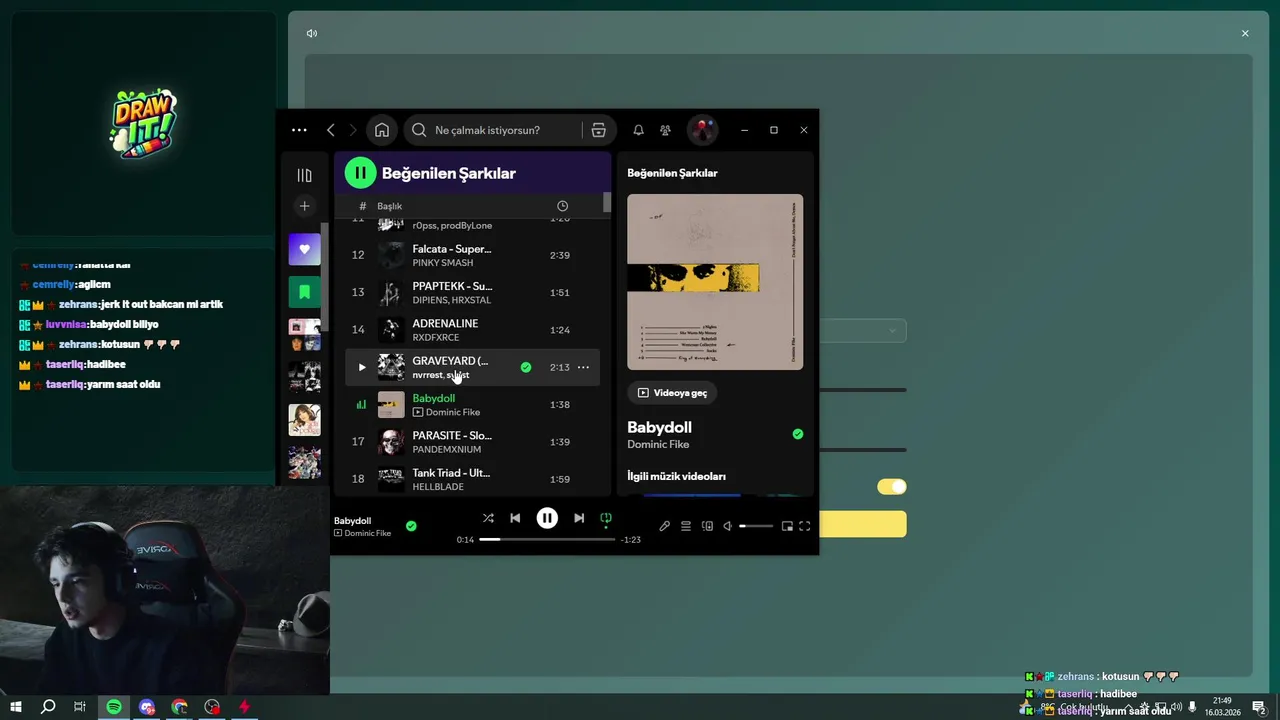Screen dimensions: 1280x720
Task: Adjust the Spotify volume slider
Action: pos(756,526)
